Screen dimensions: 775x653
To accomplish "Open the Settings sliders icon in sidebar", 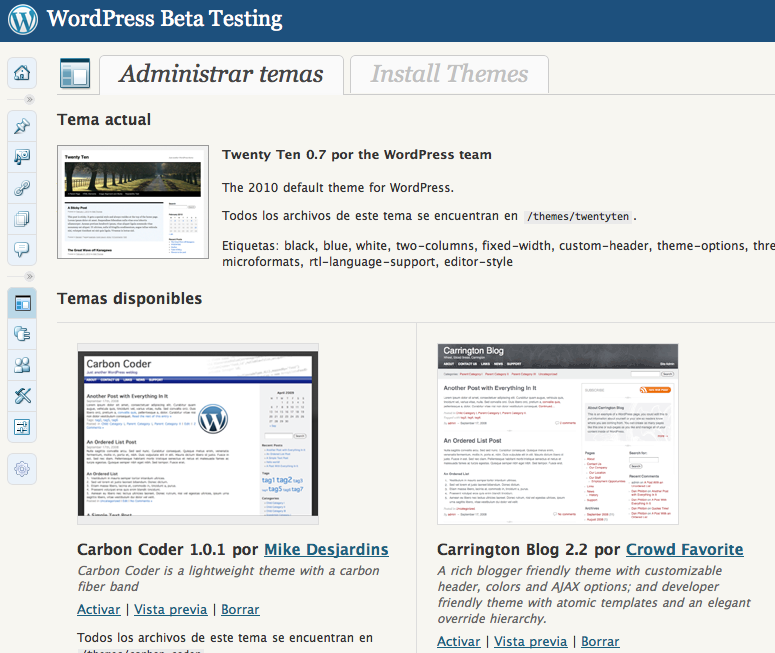I will tap(22, 427).
